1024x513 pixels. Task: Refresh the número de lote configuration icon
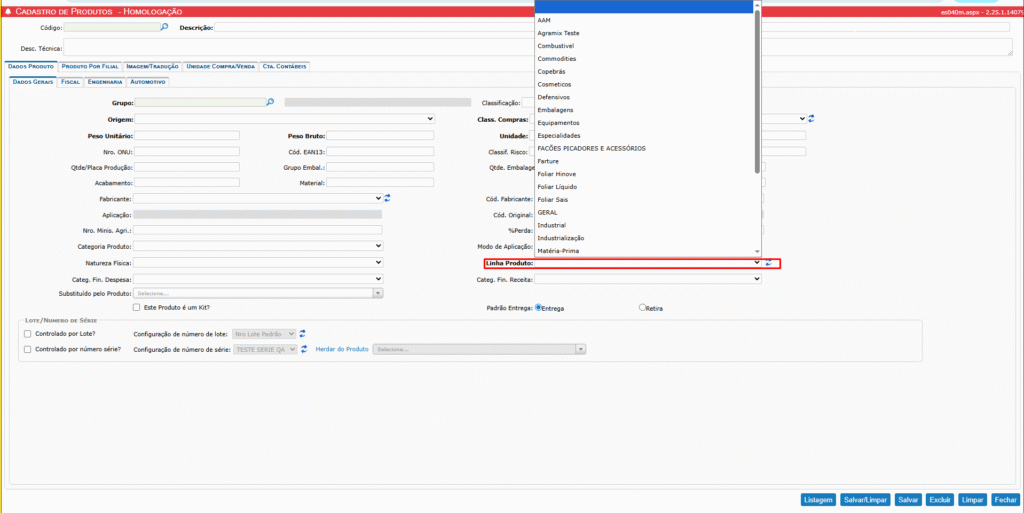click(303, 334)
